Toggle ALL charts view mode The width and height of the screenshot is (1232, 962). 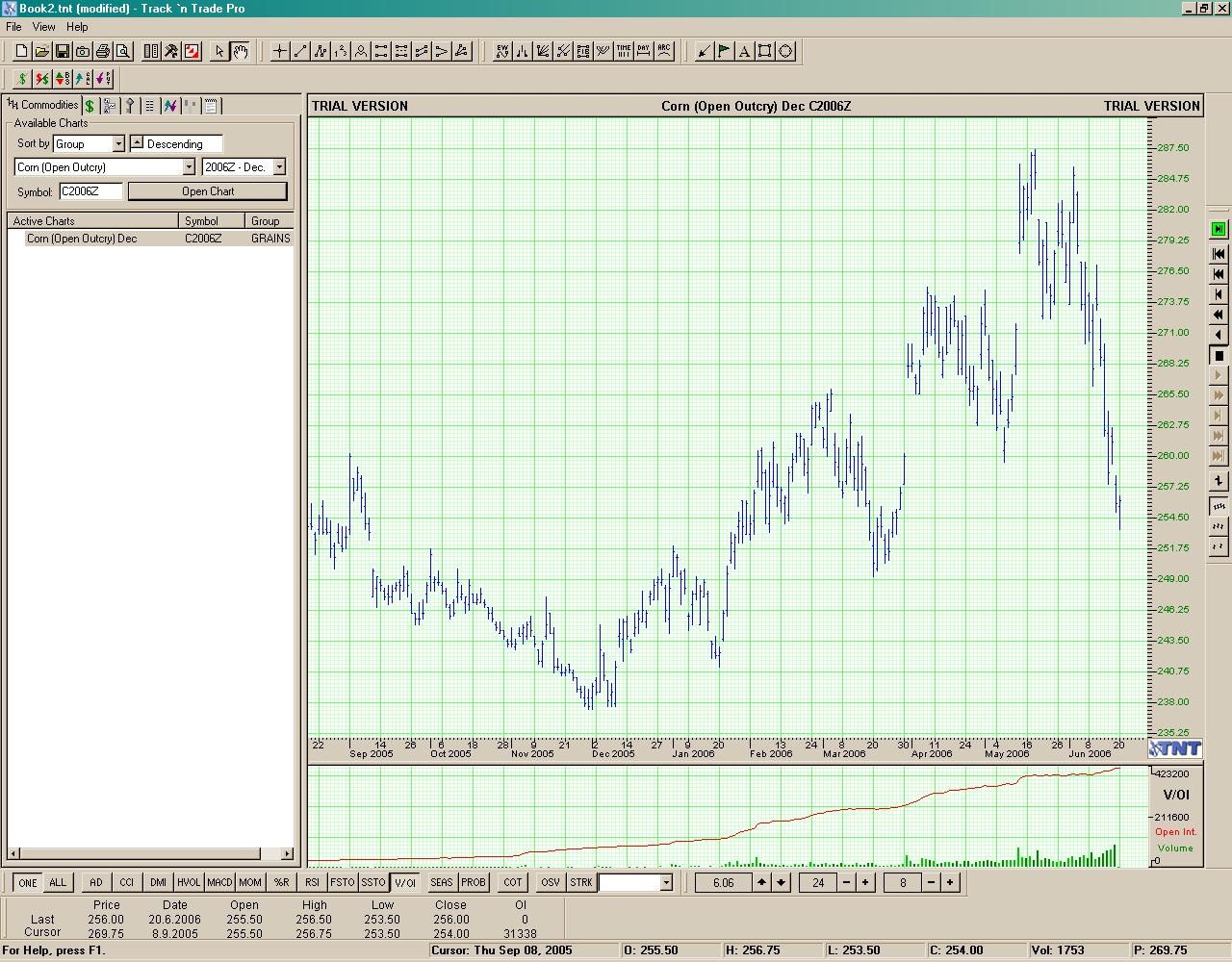tap(58, 882)
